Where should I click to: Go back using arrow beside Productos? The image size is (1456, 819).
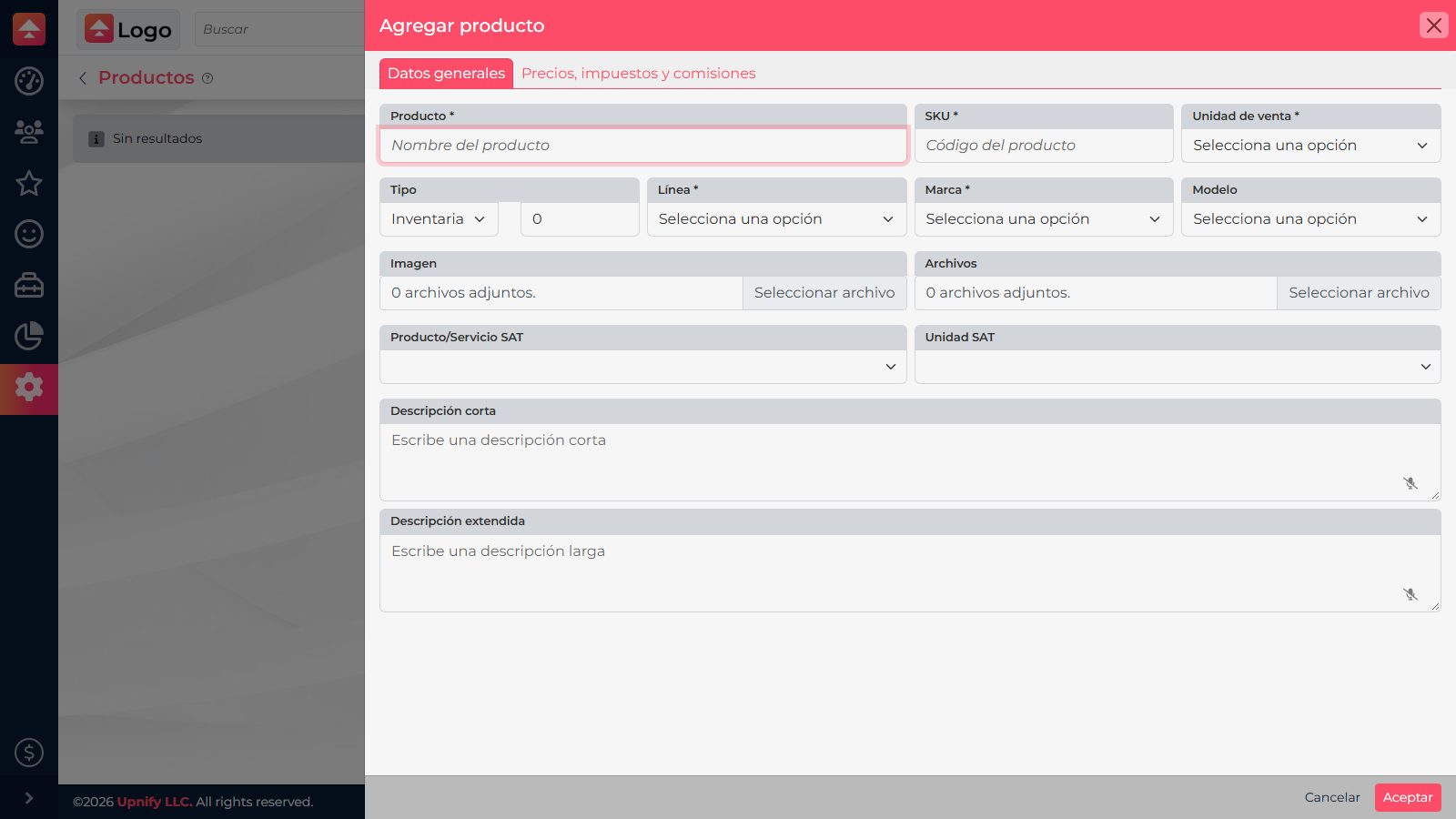83,78
